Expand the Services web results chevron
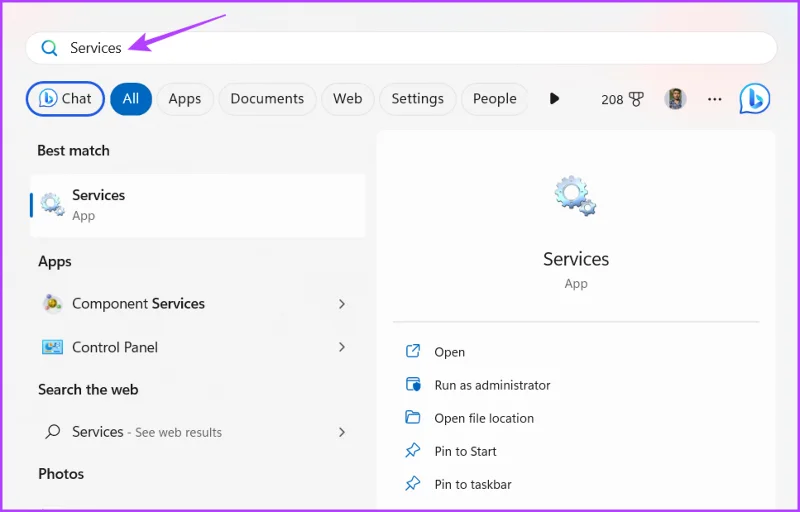Viewport: 800px width, 512px height. (x=342, y=432)
